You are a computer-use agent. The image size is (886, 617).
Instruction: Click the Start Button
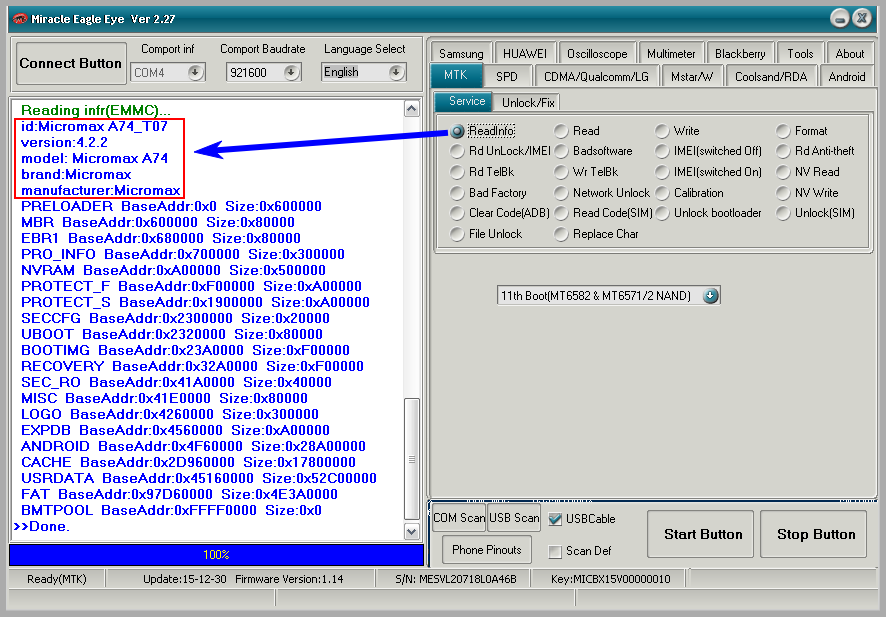(701, 534)
